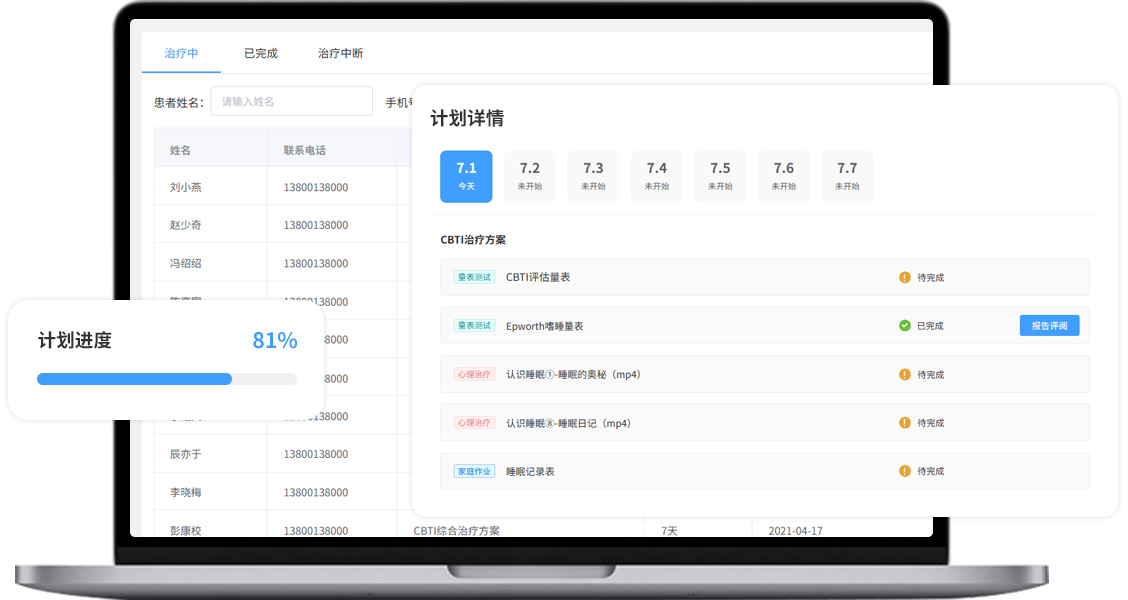Click the 量表测试 tag beside CBTI评估量表

[474, 277]
